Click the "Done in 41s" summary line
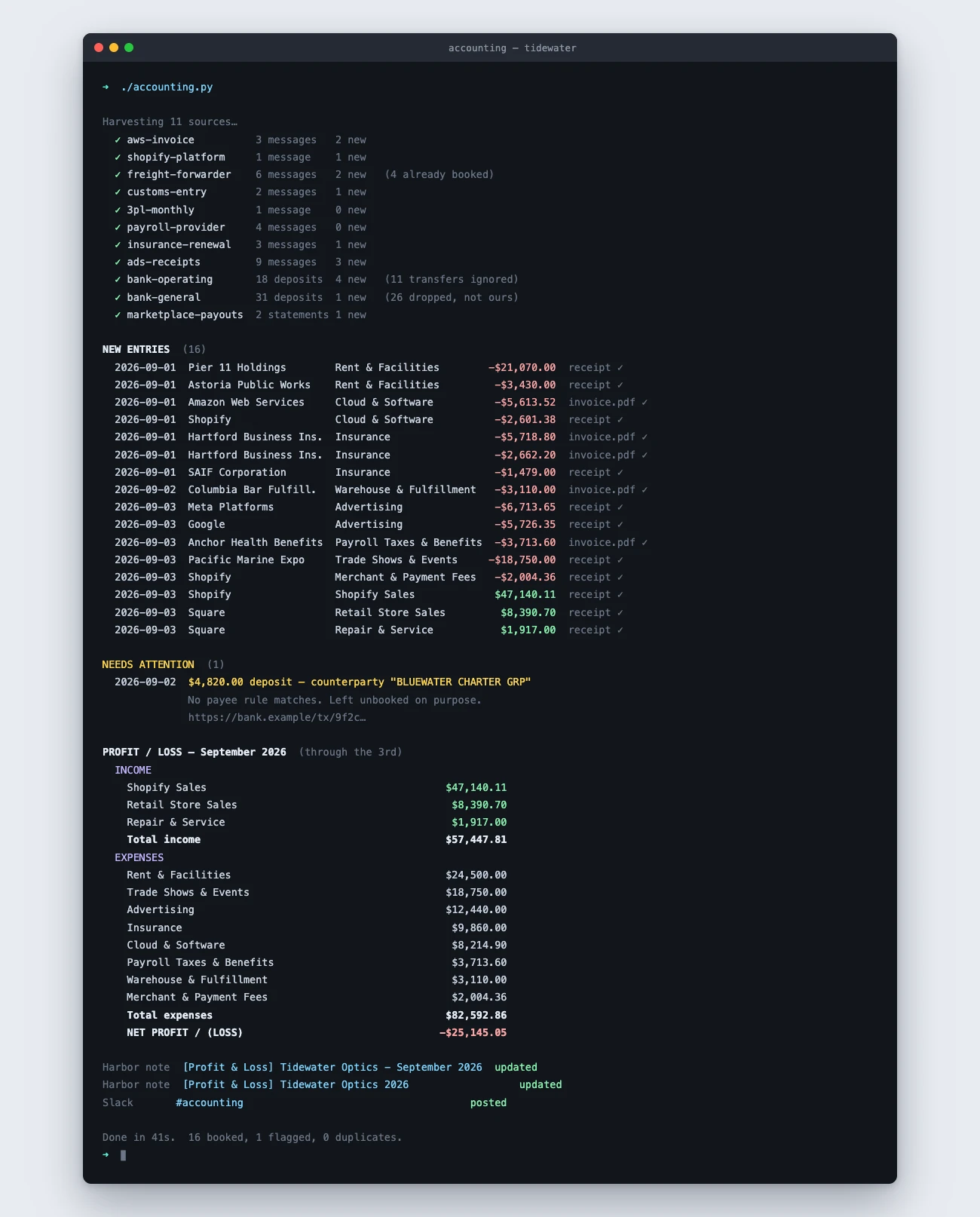Image resolution: width=980 pixels, height=1217 pixels. click(x=252, y=1137)
